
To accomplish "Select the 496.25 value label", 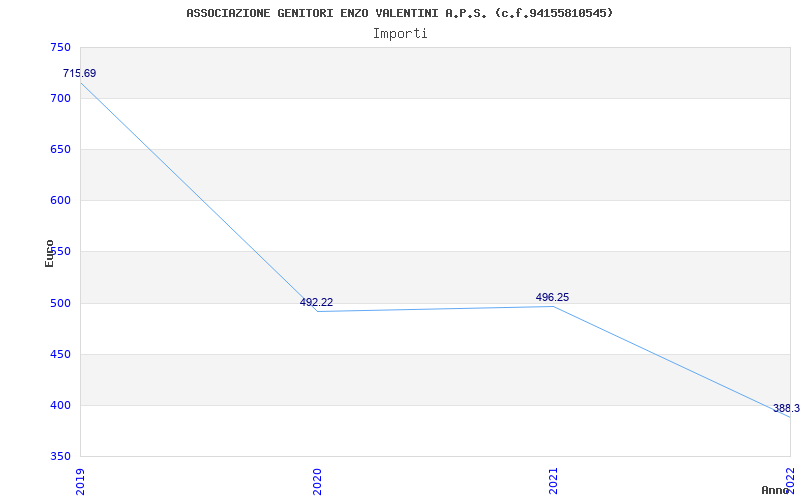I will pyautogui.click(x=552, y=297).
